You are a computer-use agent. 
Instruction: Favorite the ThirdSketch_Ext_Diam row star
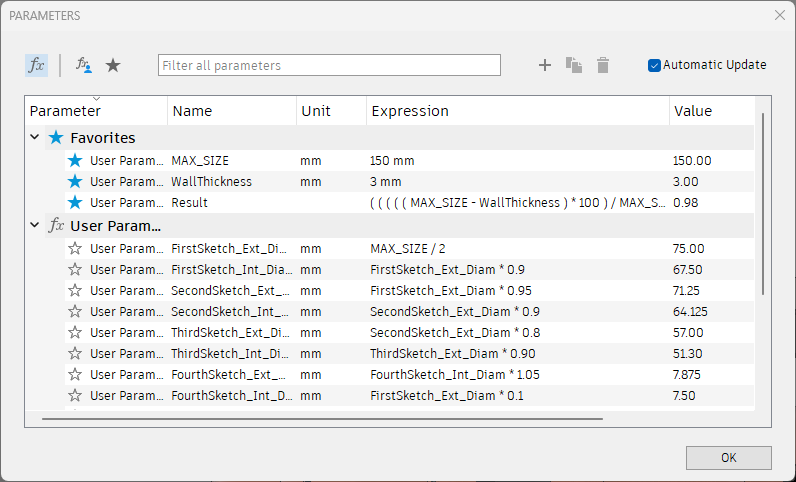(x=75, y=333)
